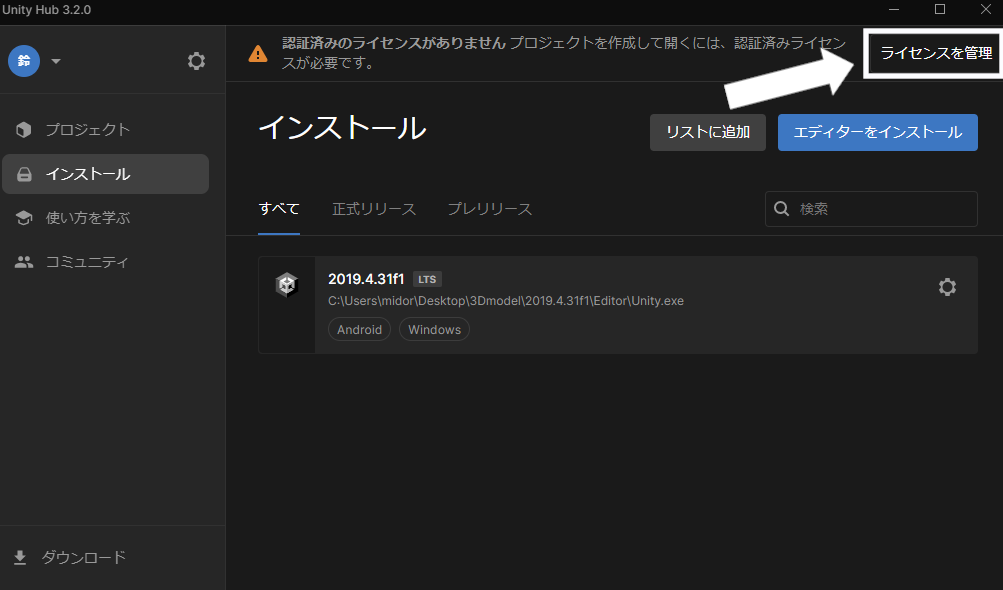
Task: Click the download arrow icon
Action: pyautogui.click(x=20, y=558)
